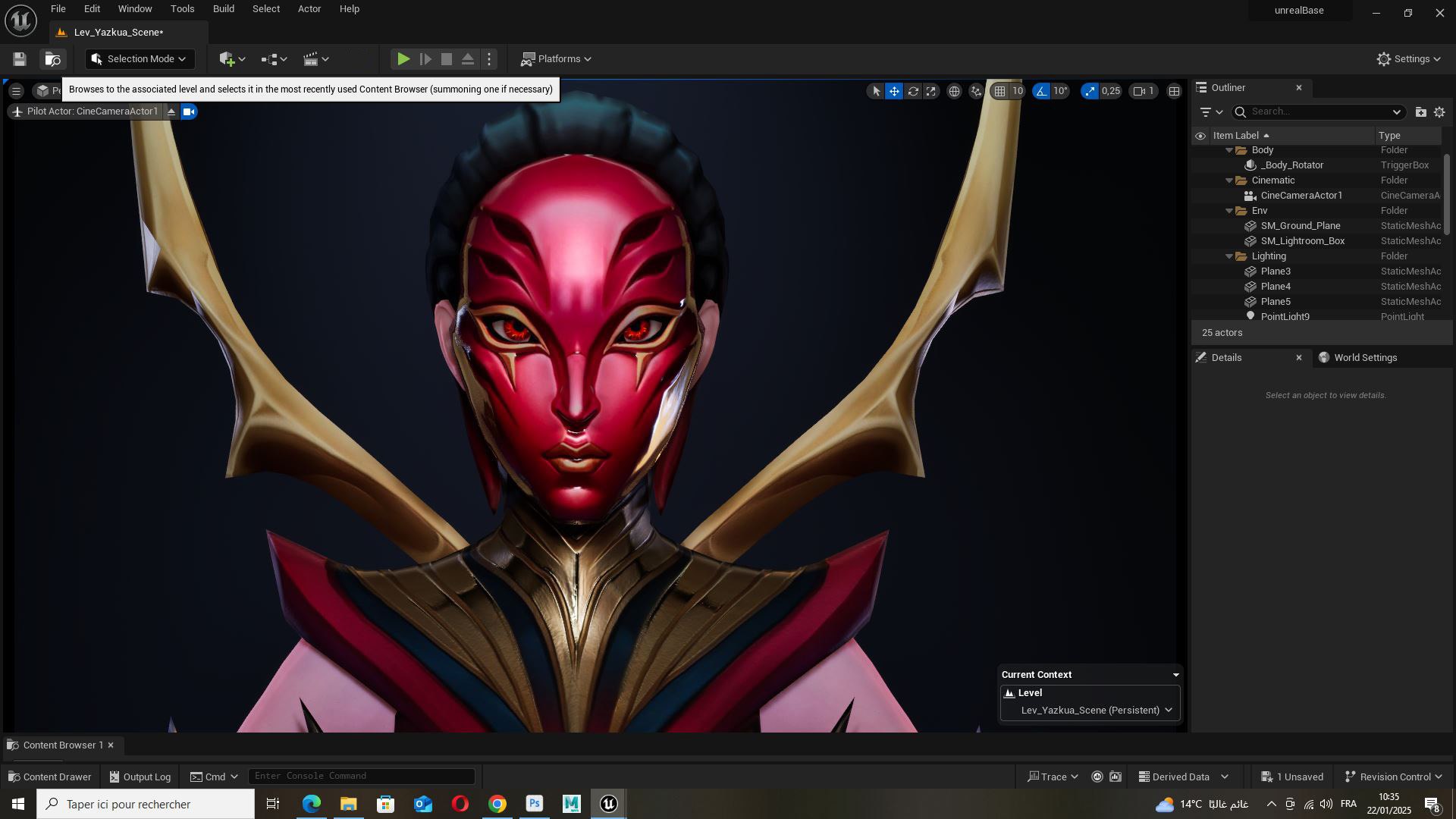1456x819 pixels.
Task: Toggle Outliner visibility eye column header
Action: click(1200, 136)
